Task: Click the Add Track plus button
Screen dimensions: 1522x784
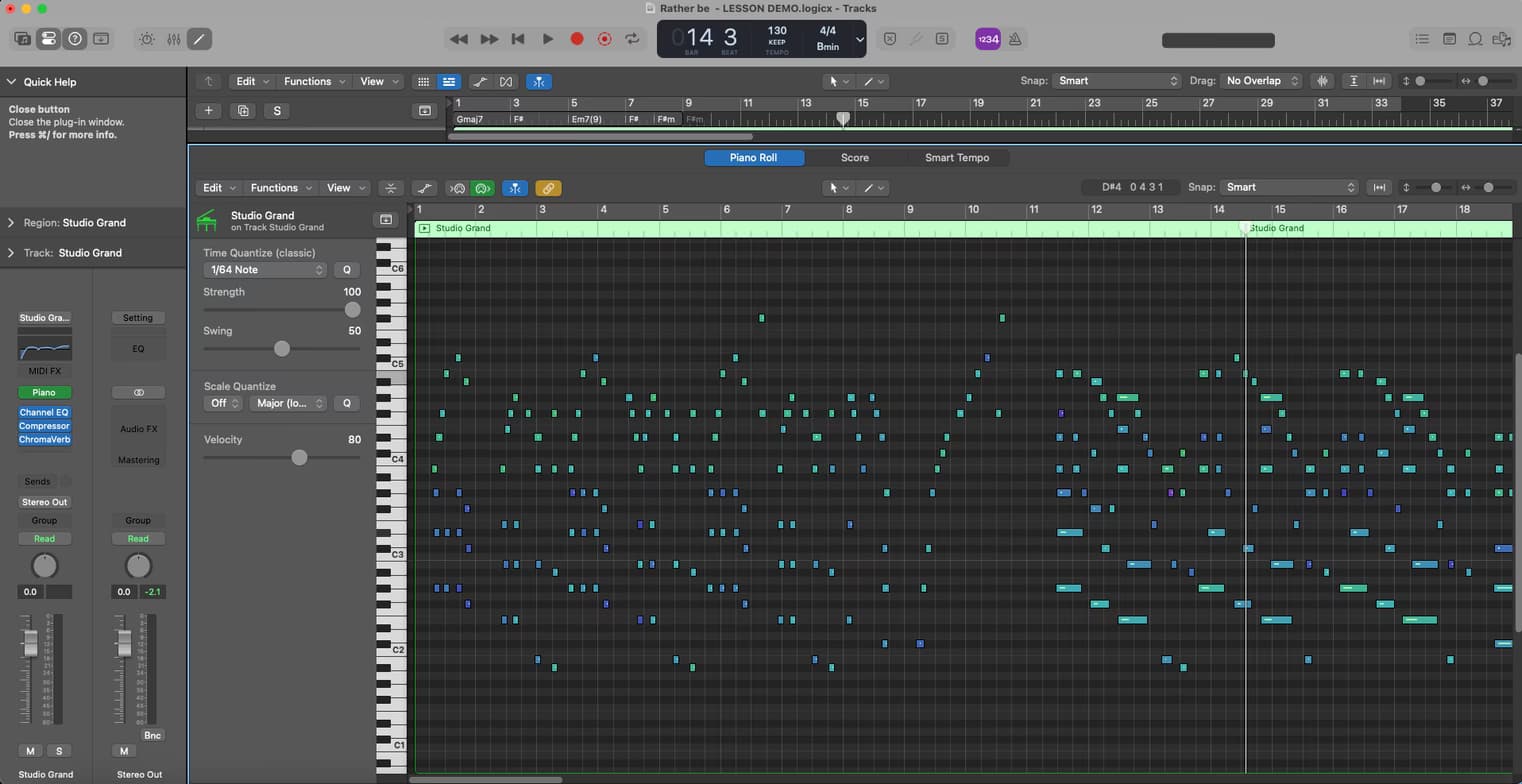Action: tap(208, 111)
